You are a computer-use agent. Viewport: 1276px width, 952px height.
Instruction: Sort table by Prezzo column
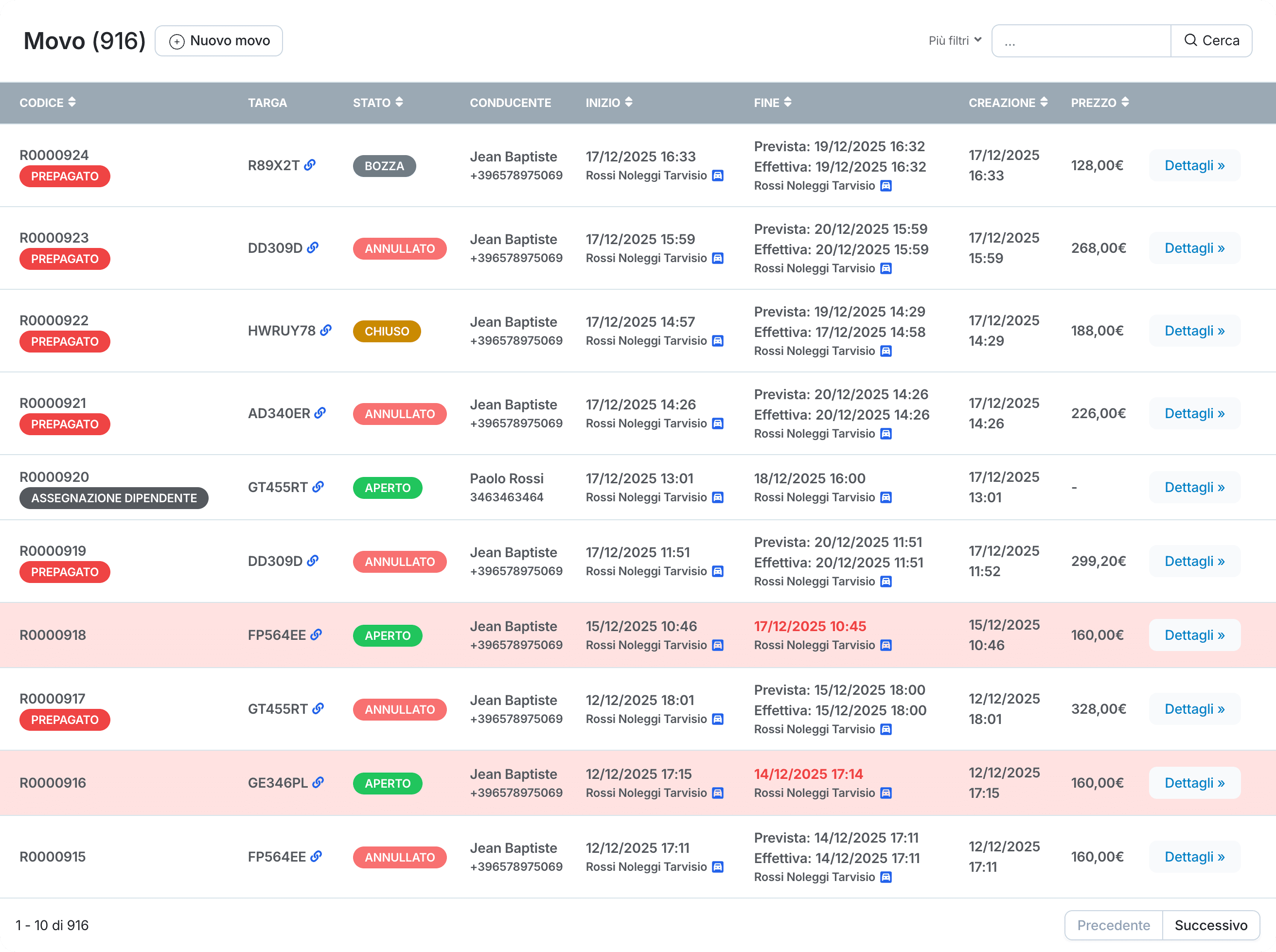pyautogui.click(x=1124, y=103)
